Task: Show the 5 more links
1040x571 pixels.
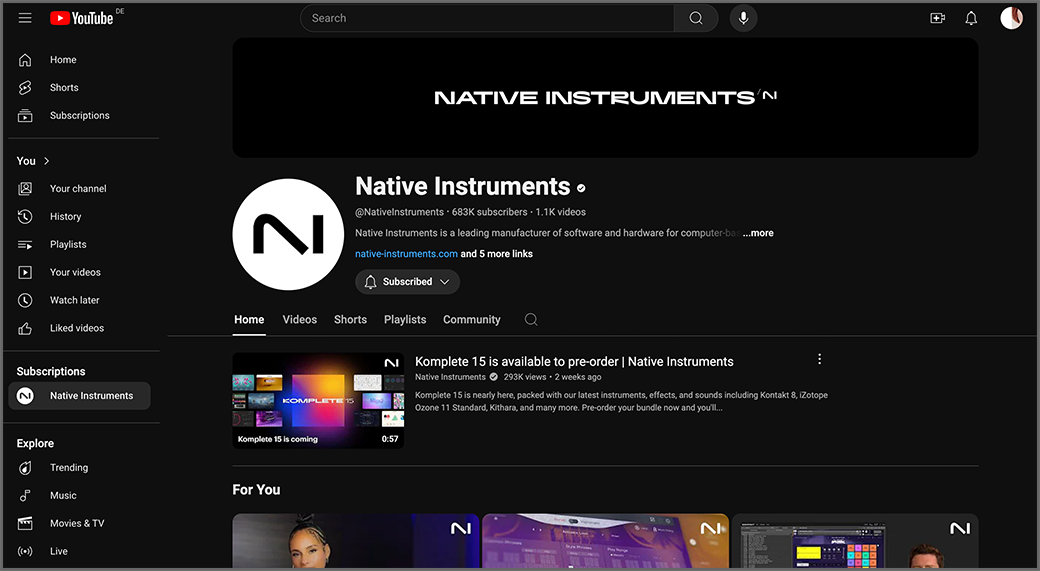Action: click(497, 253)
